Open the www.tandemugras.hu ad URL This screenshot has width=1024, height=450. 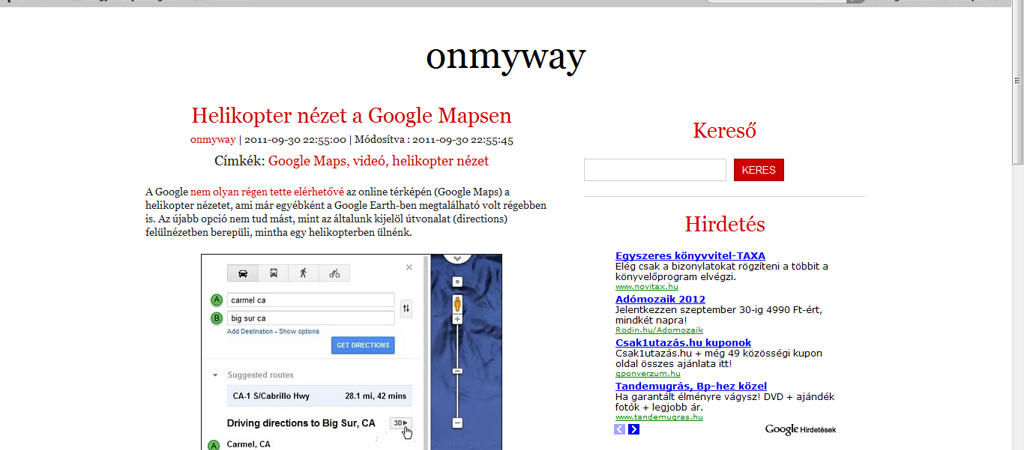pyautogui.click(x=659, y=417)
